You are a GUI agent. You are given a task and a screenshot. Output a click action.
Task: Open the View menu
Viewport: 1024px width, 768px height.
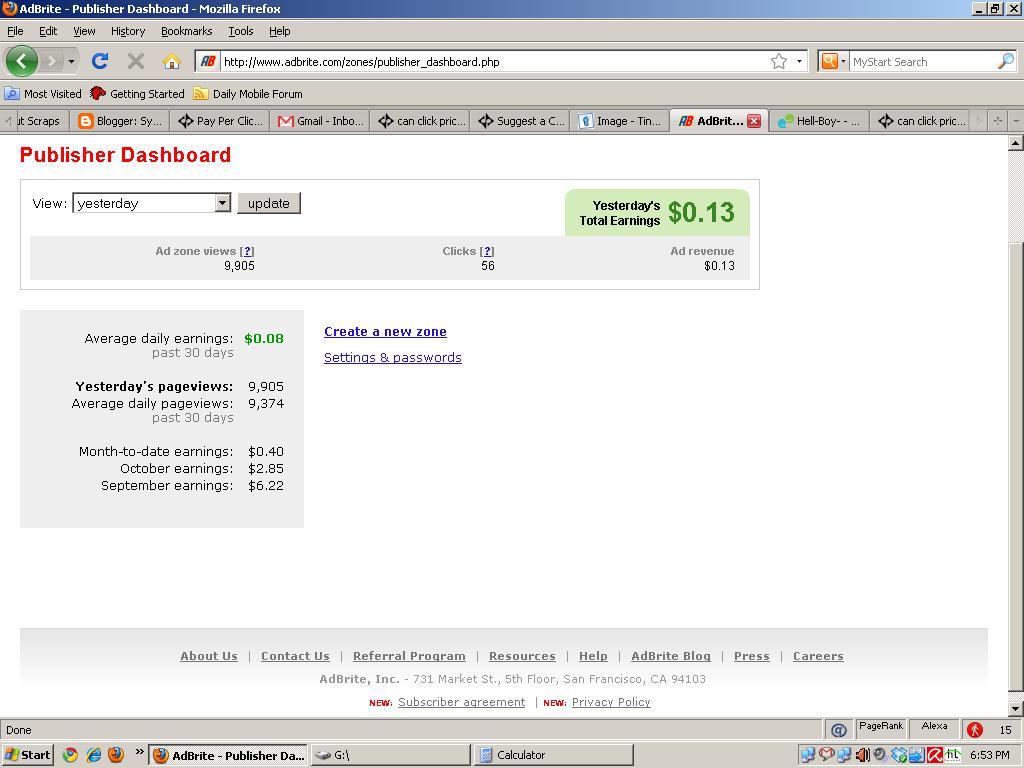[x=84, y=31]
